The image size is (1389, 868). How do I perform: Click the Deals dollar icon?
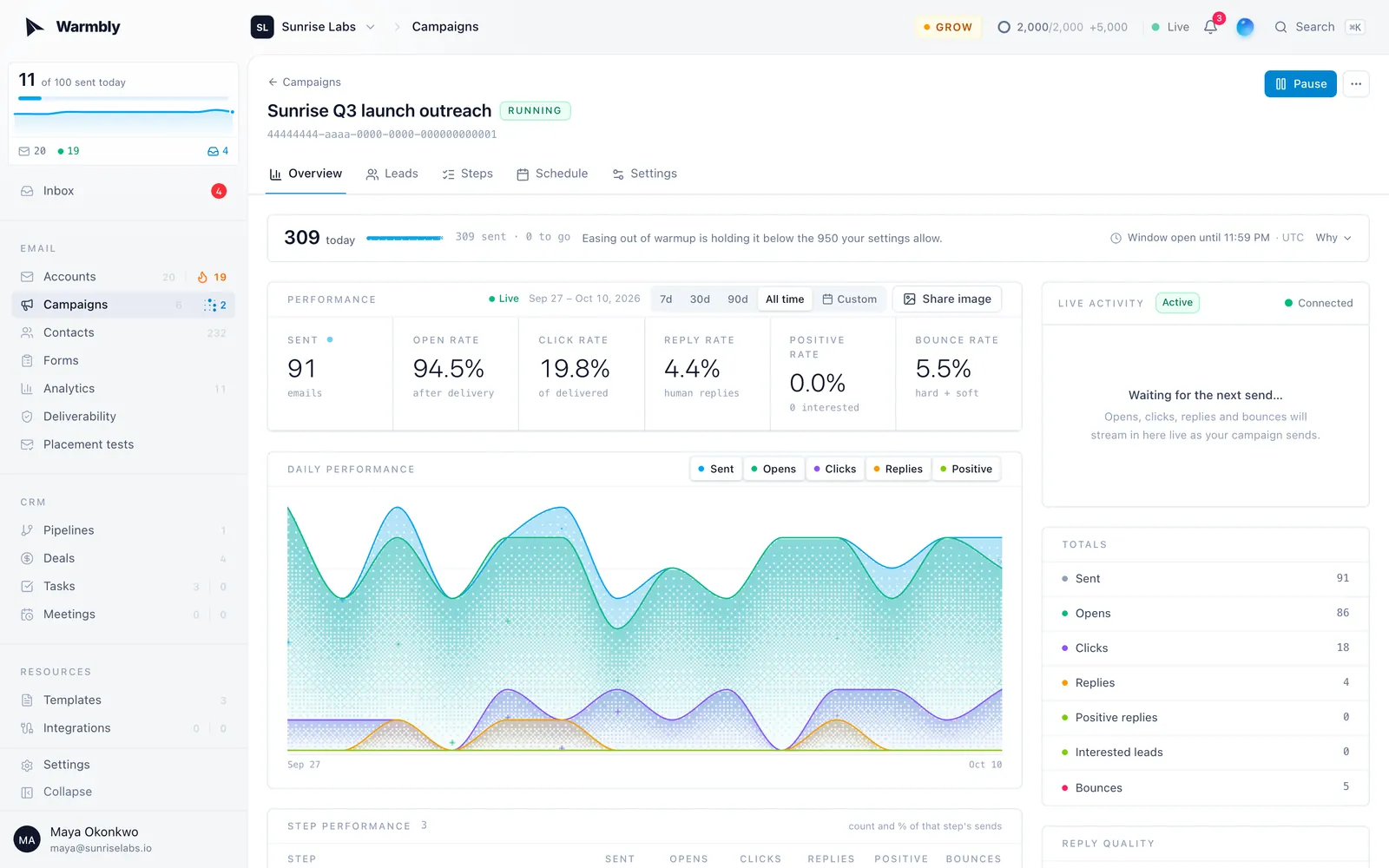pyautogui.click(x=27, y=558)
